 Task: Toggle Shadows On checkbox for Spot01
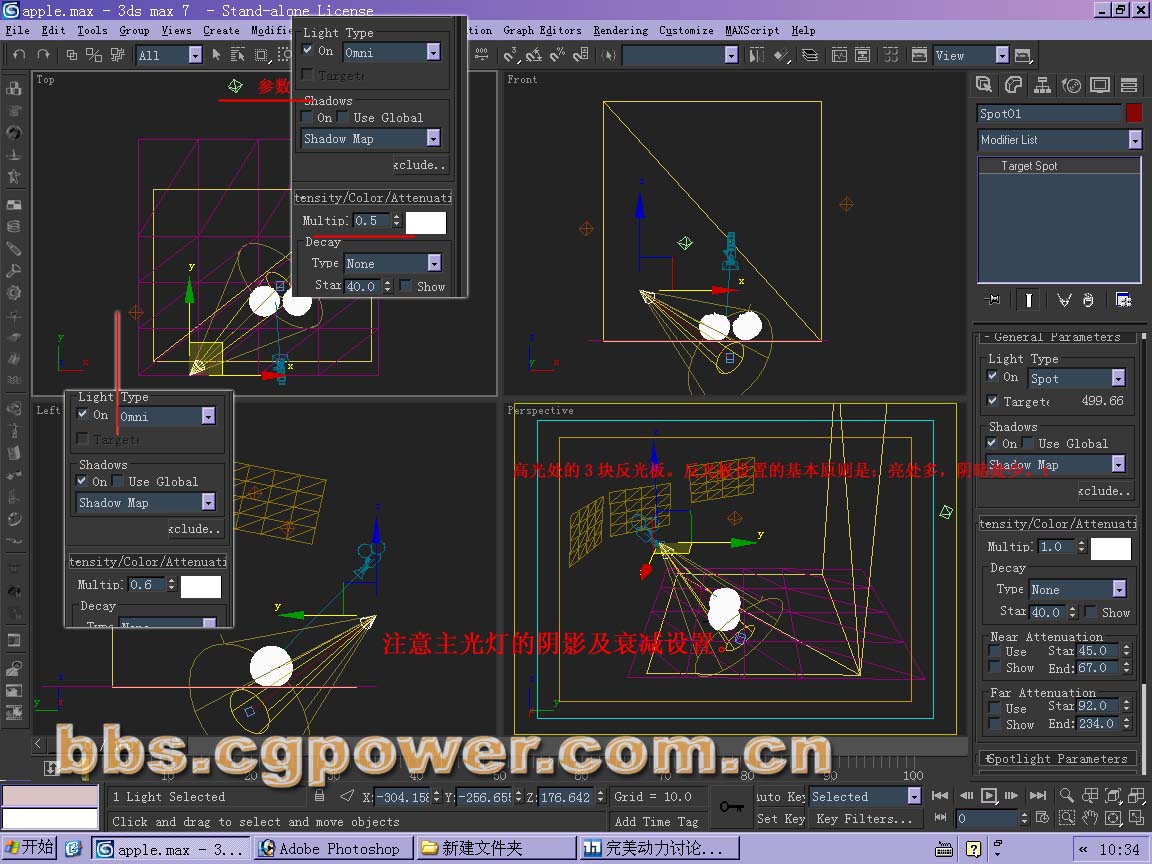click(993, 443)
